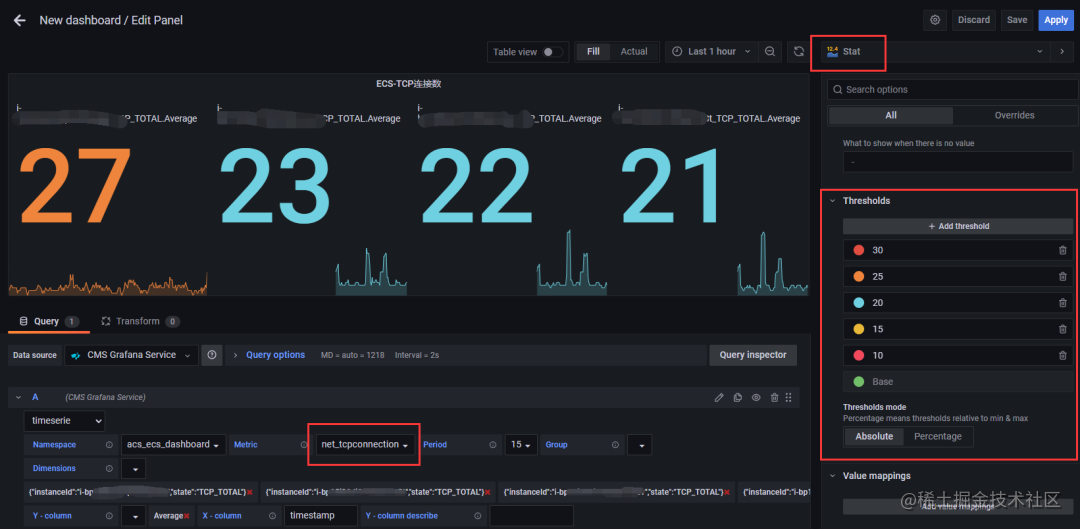Open the net_tcpconnection metric dropdown
Screen dimensions: 1080x529
pyautogui.click(x=365, y=445)
